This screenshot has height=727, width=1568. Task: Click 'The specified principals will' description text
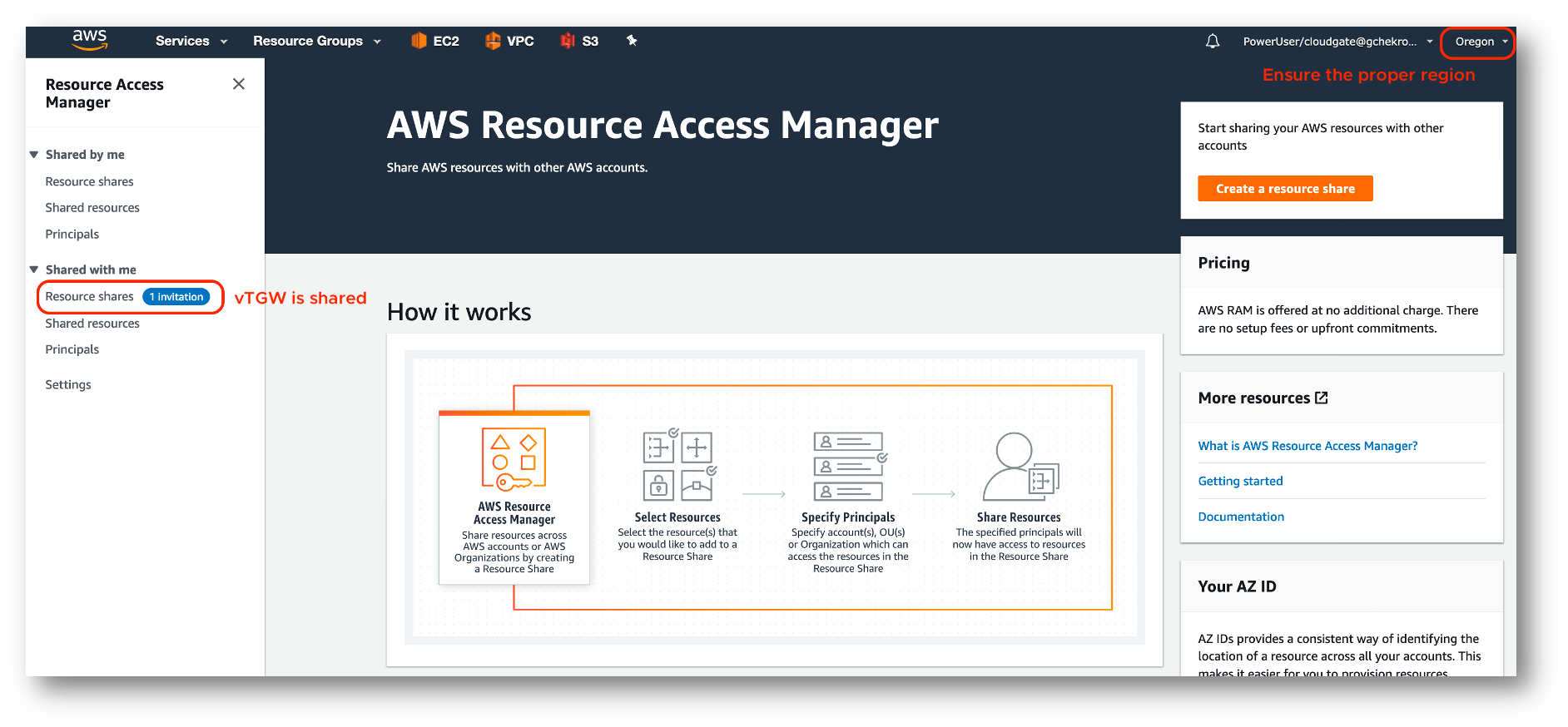point(1019,544)
